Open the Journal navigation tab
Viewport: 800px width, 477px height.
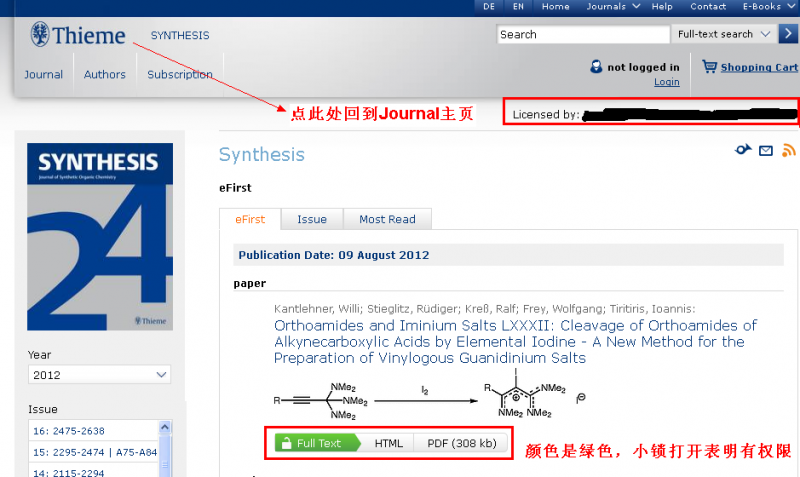coord(43,74)
